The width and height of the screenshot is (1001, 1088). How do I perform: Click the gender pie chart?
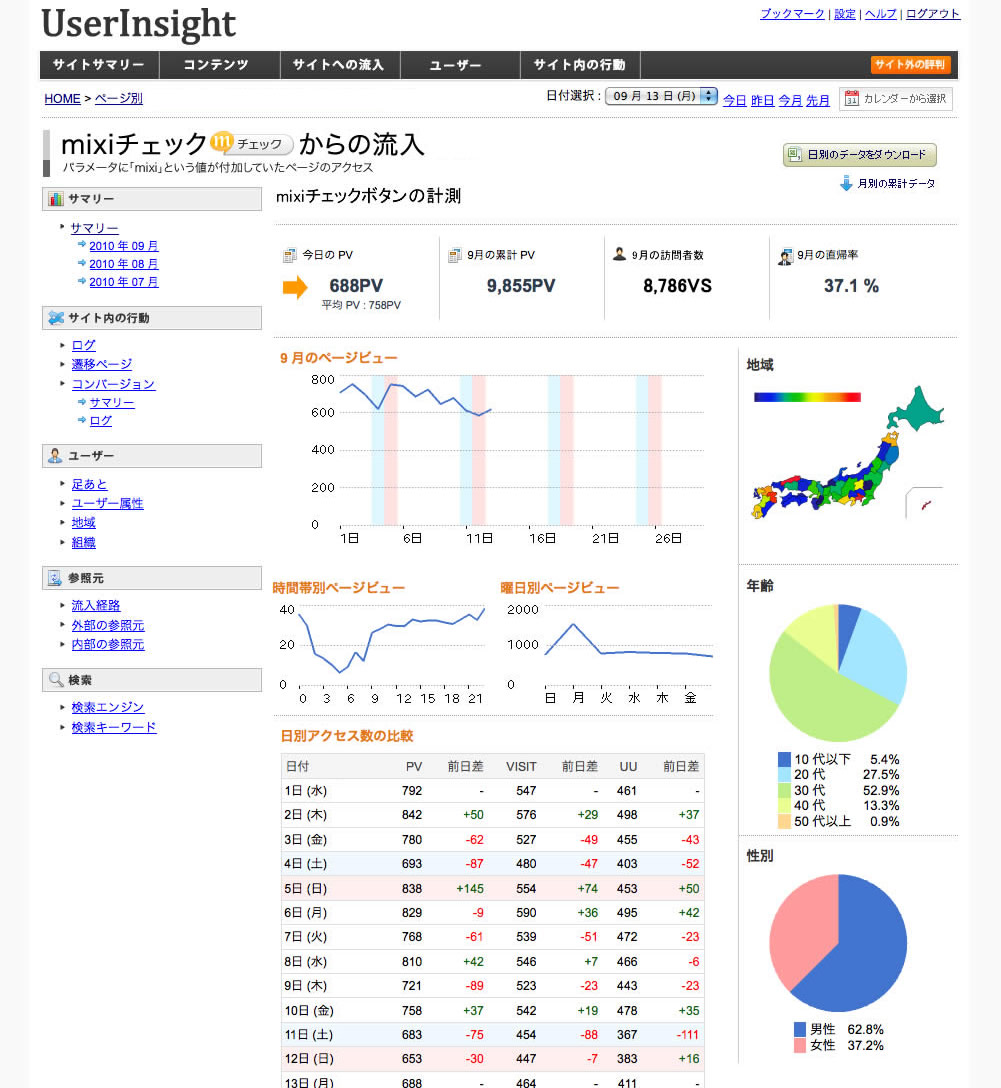coord(838,943)
